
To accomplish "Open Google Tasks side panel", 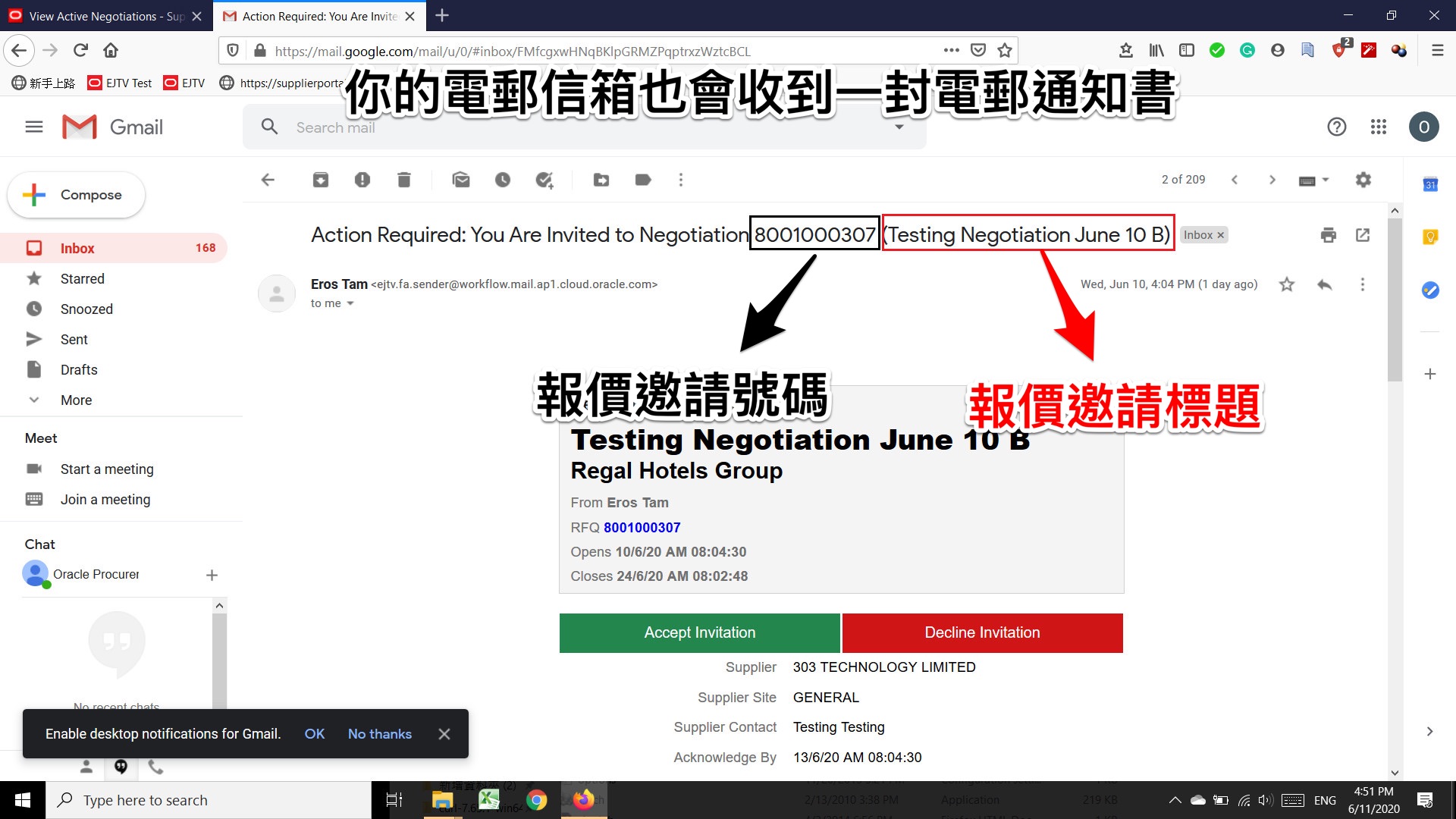I will (1430, 290).
